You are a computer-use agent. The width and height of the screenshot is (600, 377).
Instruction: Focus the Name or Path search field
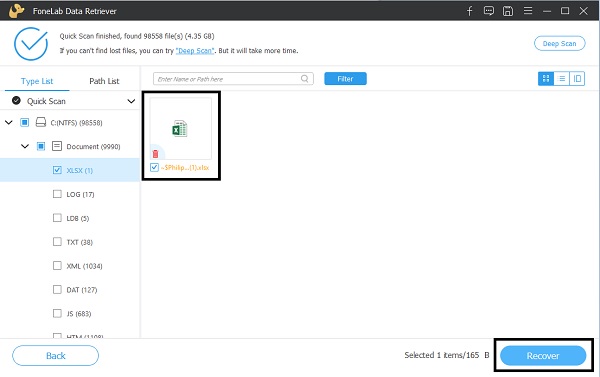[233, 79]
